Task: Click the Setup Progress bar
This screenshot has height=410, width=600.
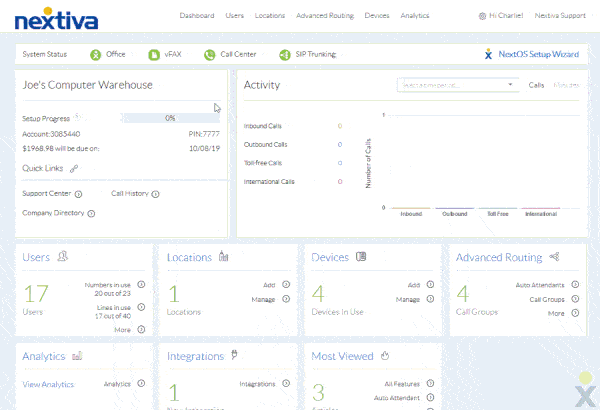Action: coord(171,118)
